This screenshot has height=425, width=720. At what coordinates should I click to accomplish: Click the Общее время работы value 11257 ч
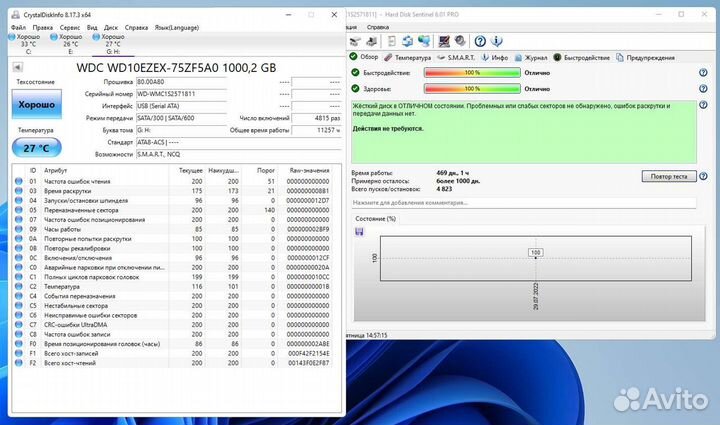[316, 130]
